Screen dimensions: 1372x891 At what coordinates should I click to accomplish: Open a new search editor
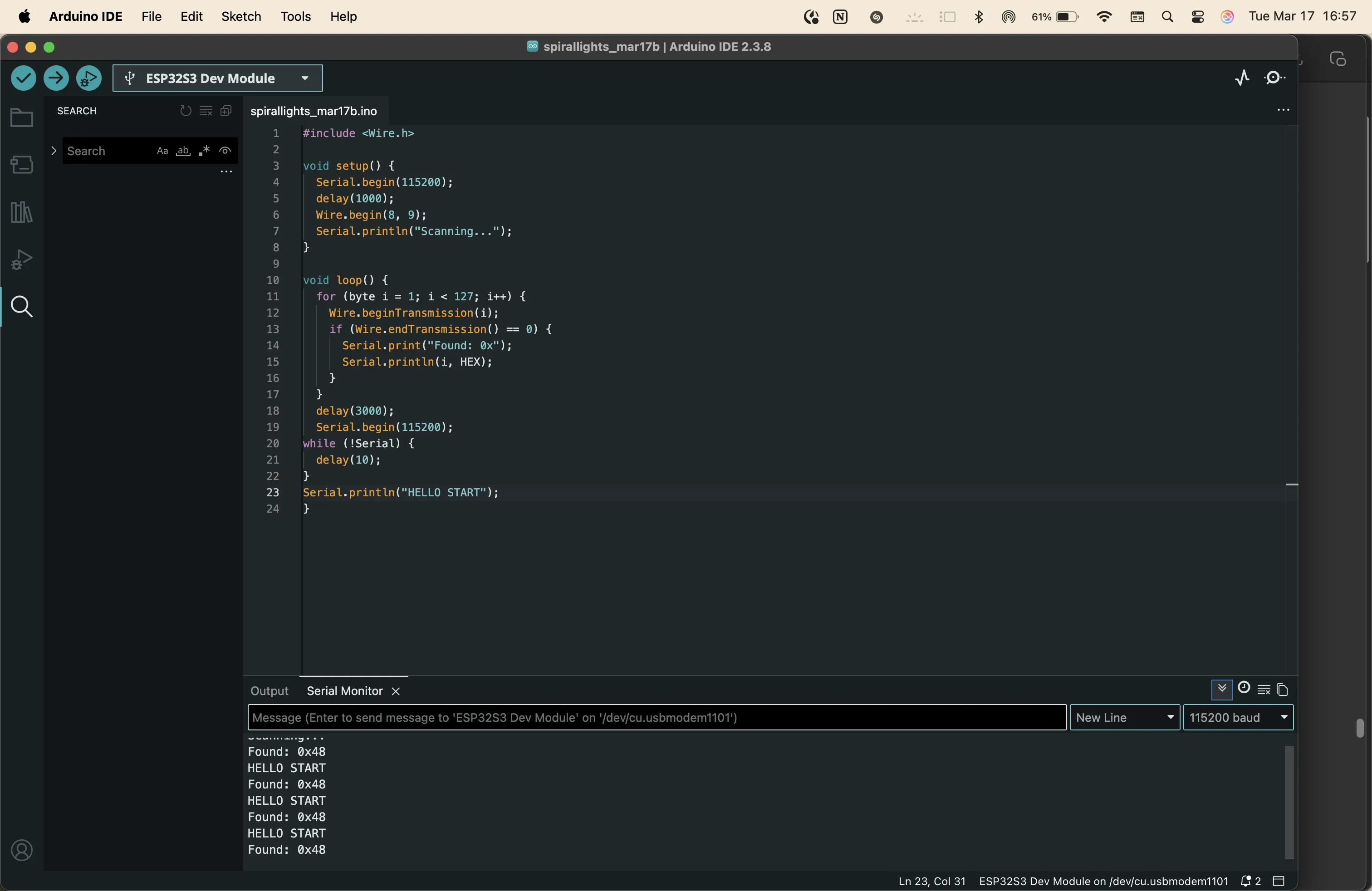tap(226, 111)
